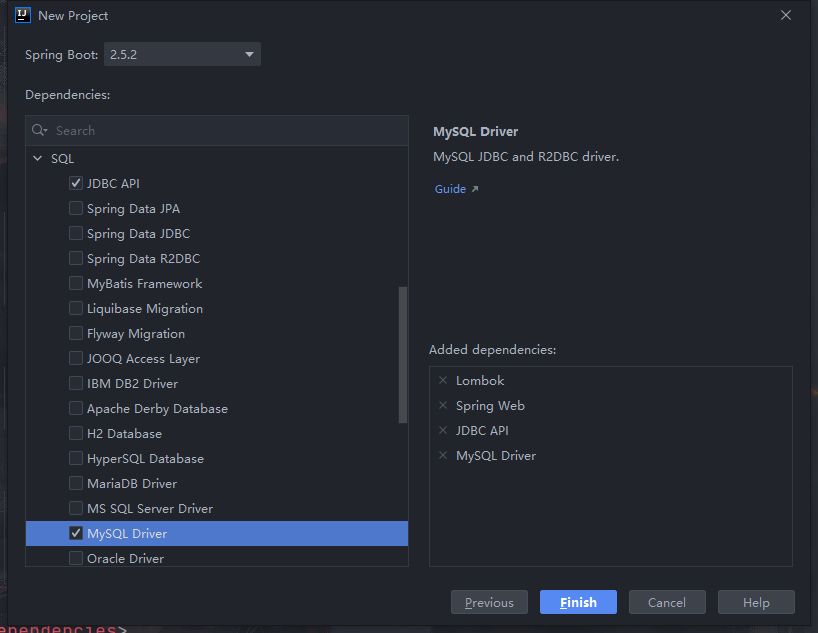818x633 pixels.
Task: Click the Cancel button
Action: (x=667, y=602)
